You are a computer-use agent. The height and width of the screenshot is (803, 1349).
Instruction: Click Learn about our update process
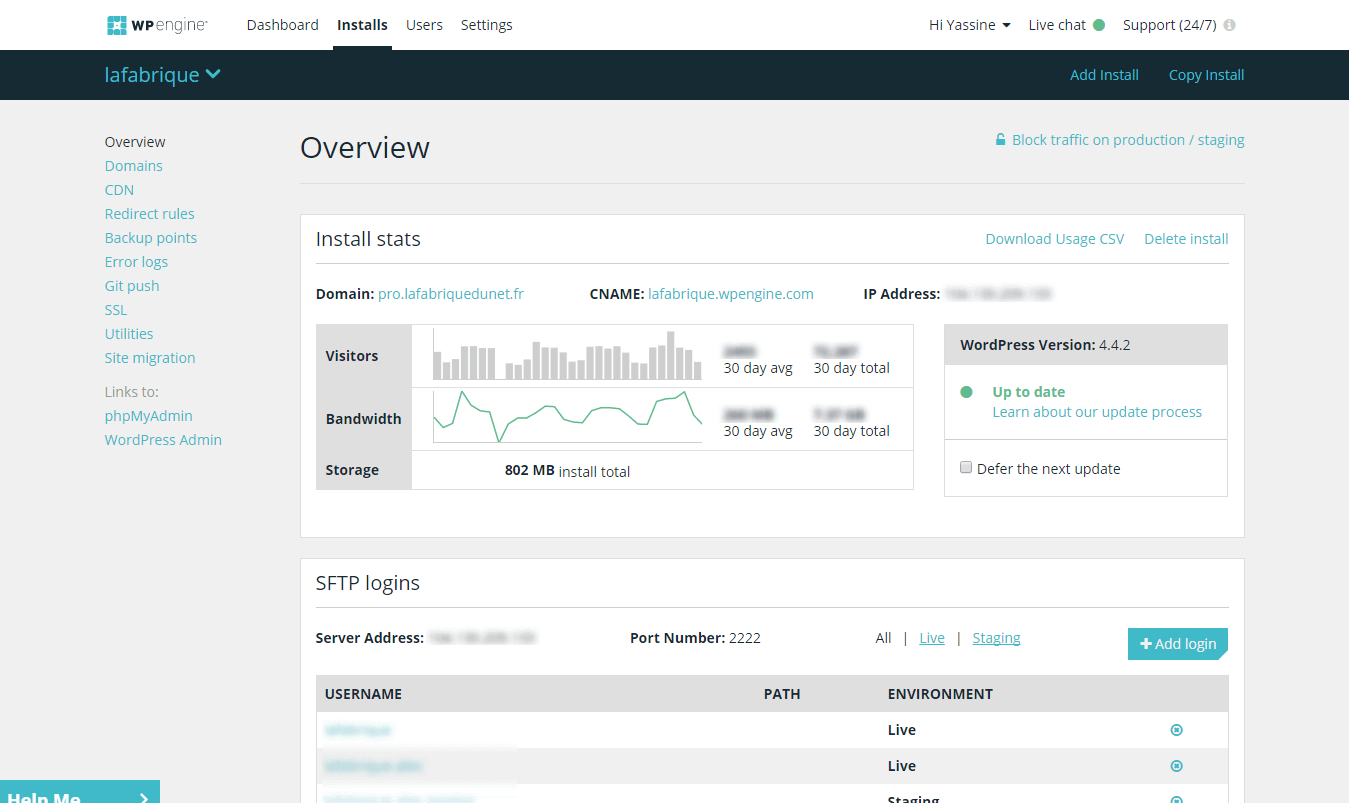[x=1097, y=412]
